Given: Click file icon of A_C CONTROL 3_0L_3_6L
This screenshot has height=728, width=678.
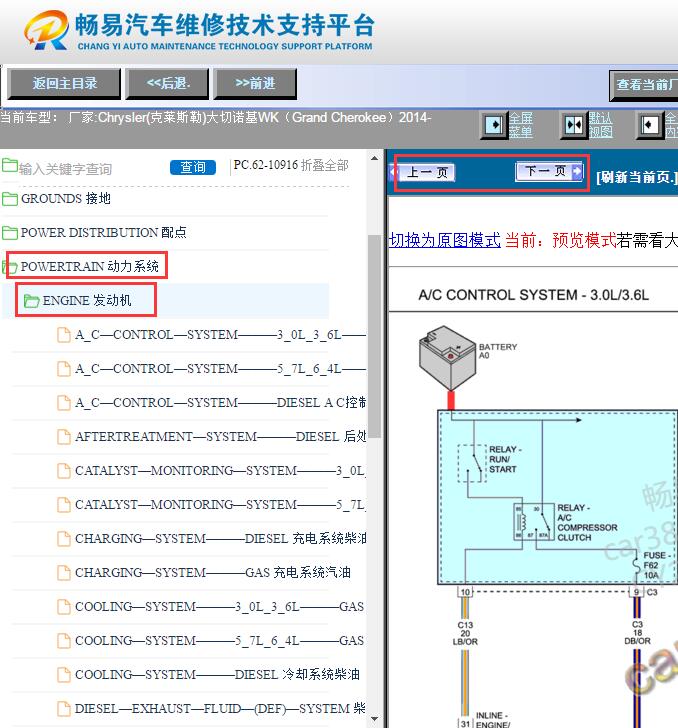Looking at the screenshot, I should [x=64, y=335].
